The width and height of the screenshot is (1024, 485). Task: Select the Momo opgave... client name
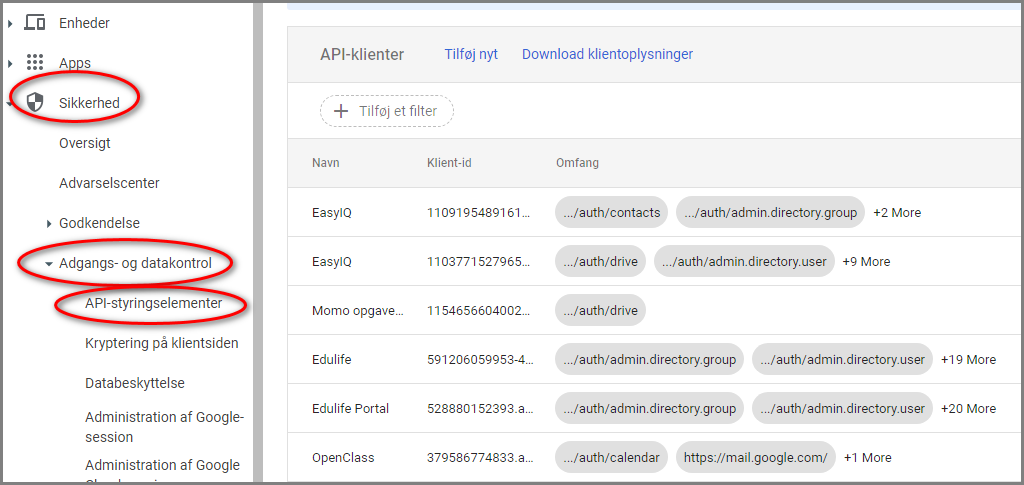(358, 311)
